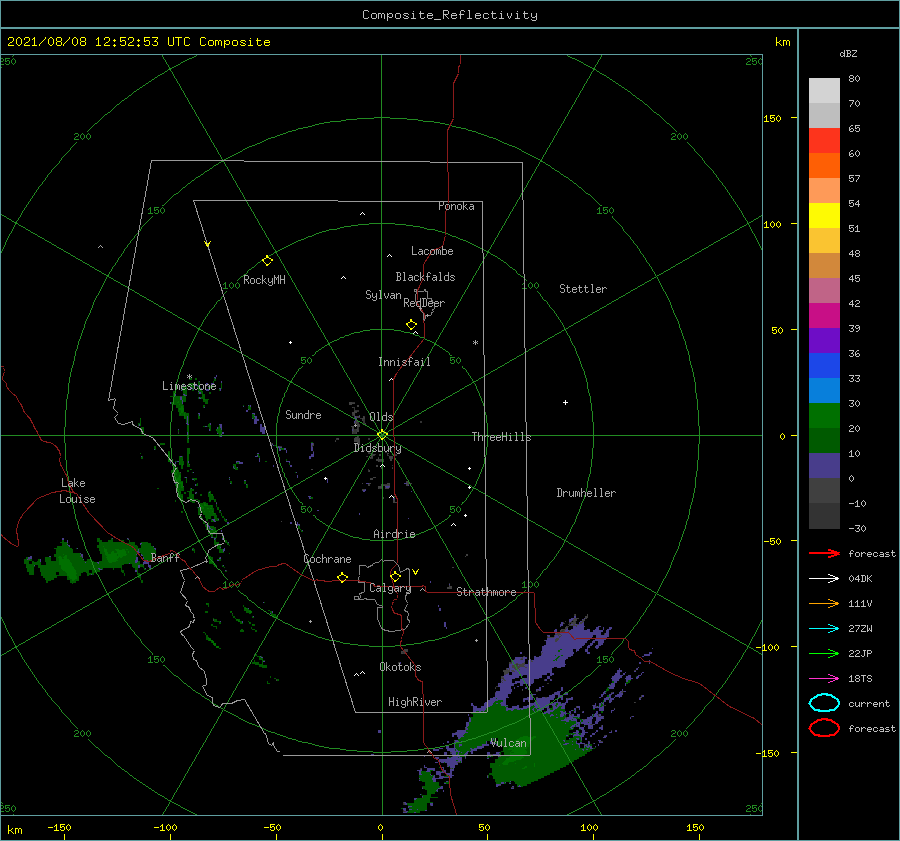
Task: Click the Didsbury label
Action: tap(377, 448)
